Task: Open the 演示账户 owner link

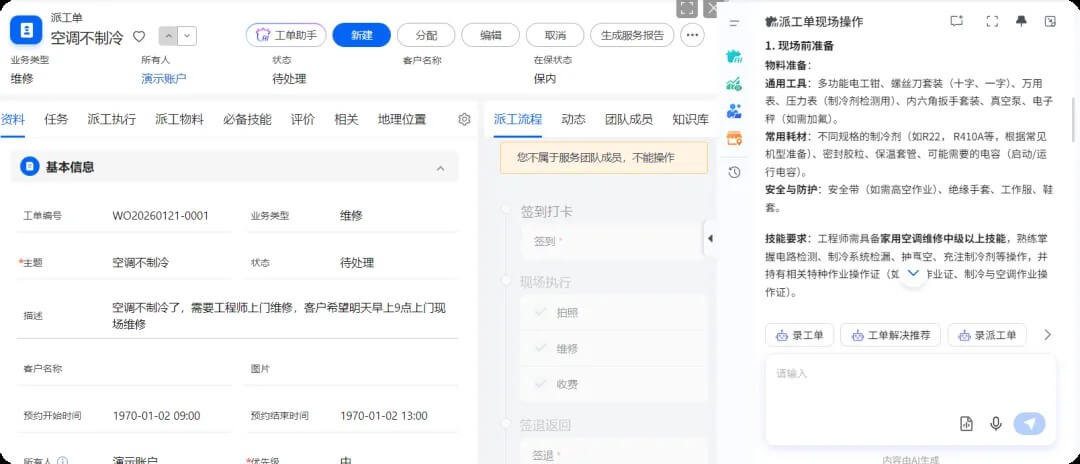Action: 163,78
